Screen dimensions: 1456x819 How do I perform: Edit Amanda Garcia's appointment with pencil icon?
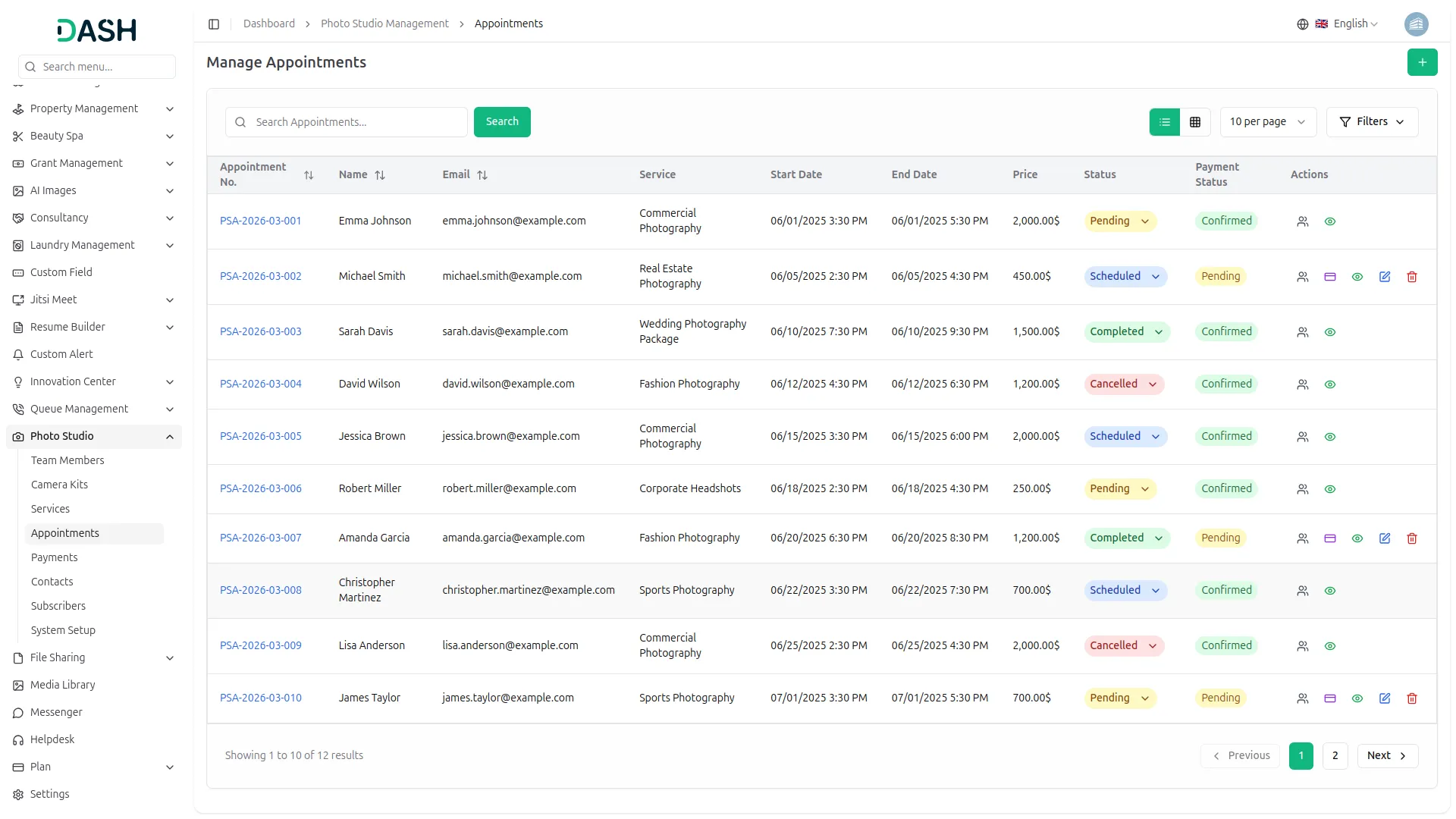click(1384, 538)
